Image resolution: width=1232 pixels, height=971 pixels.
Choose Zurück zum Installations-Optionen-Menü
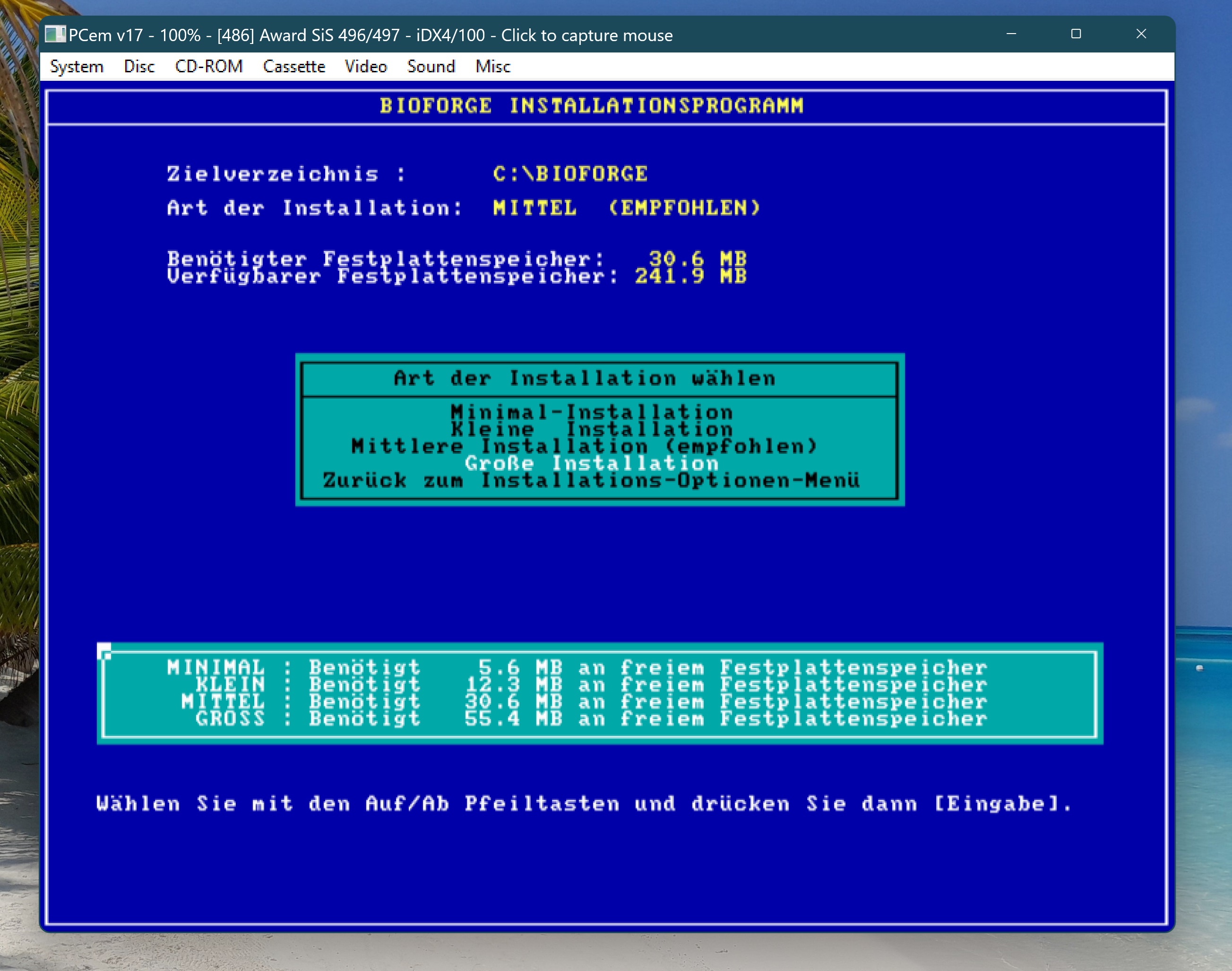[x=592, y=480]
